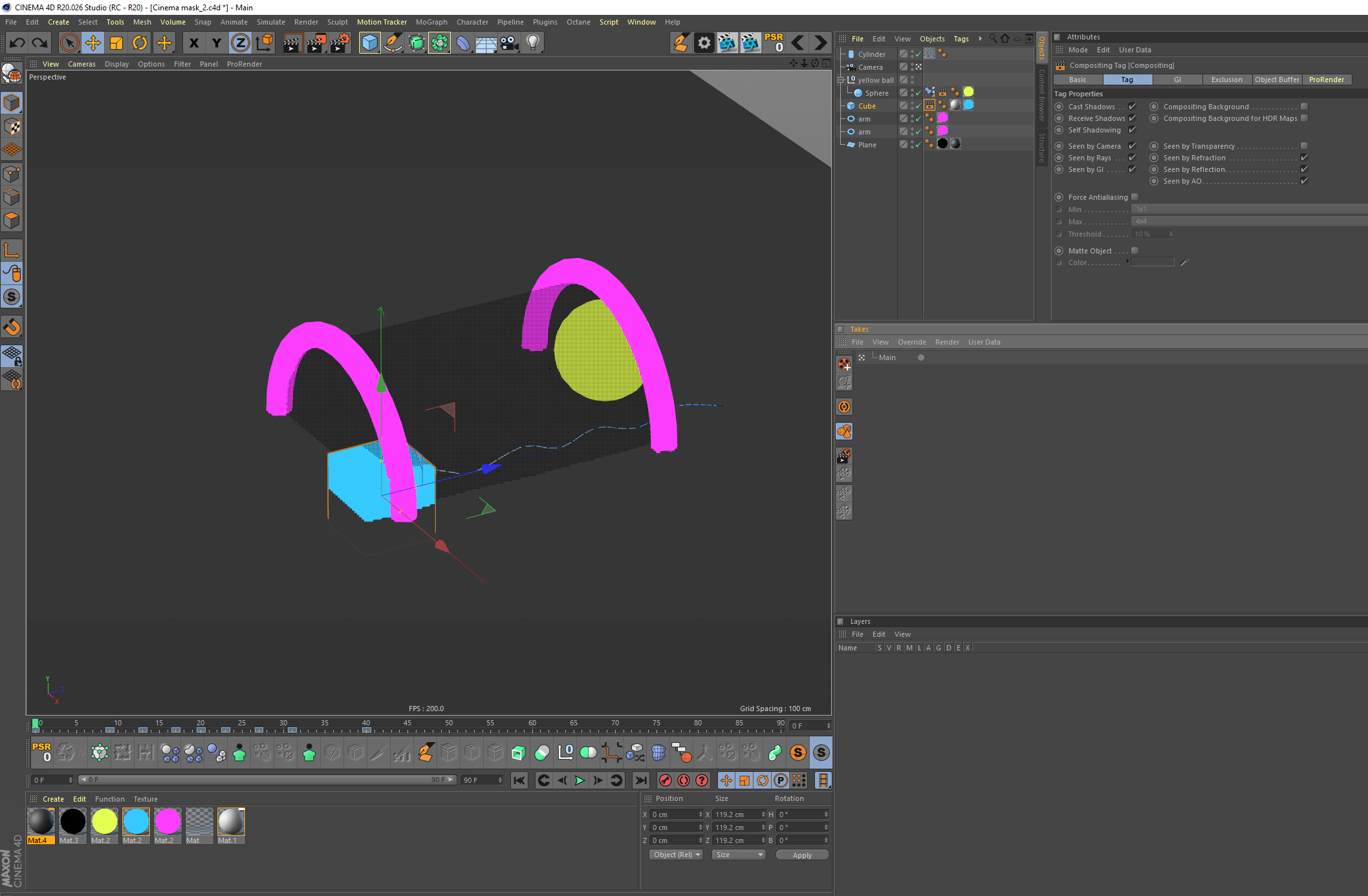The width and height of the screenshot is (1368, 896).
Task: Open the Object (Rel) dropdown
Action: click(x=676, y=855)
